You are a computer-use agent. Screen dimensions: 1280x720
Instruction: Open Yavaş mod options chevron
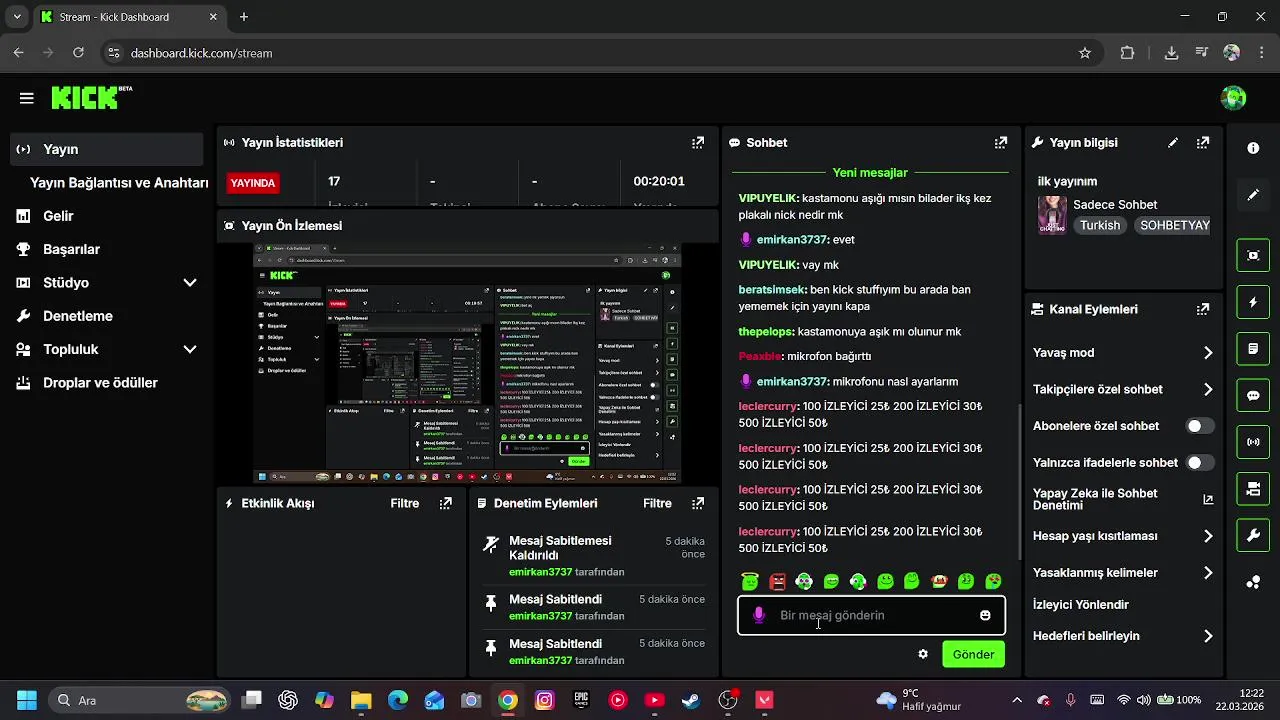pyautogui.click(x=1208, y=353)
